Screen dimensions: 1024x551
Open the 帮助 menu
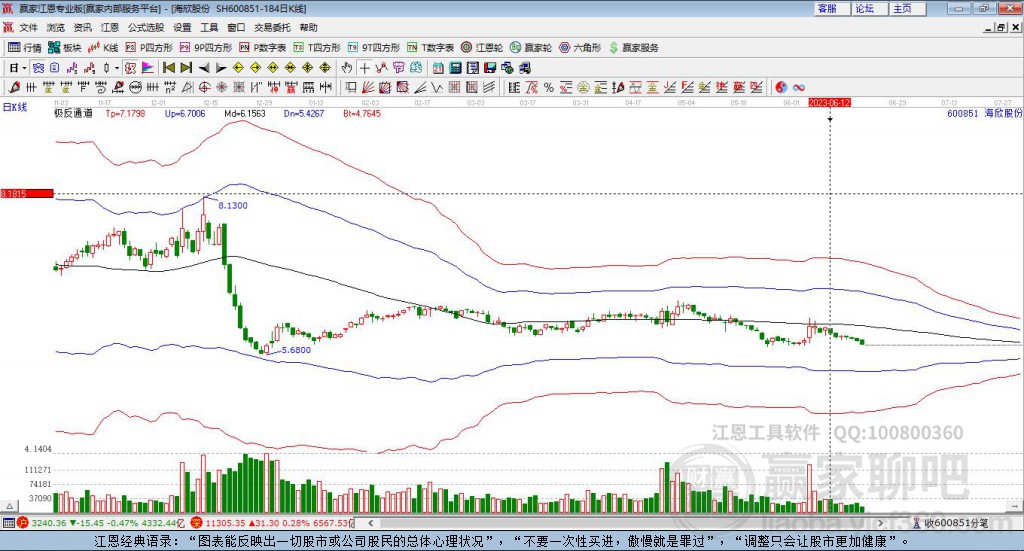tap(308, 27)
